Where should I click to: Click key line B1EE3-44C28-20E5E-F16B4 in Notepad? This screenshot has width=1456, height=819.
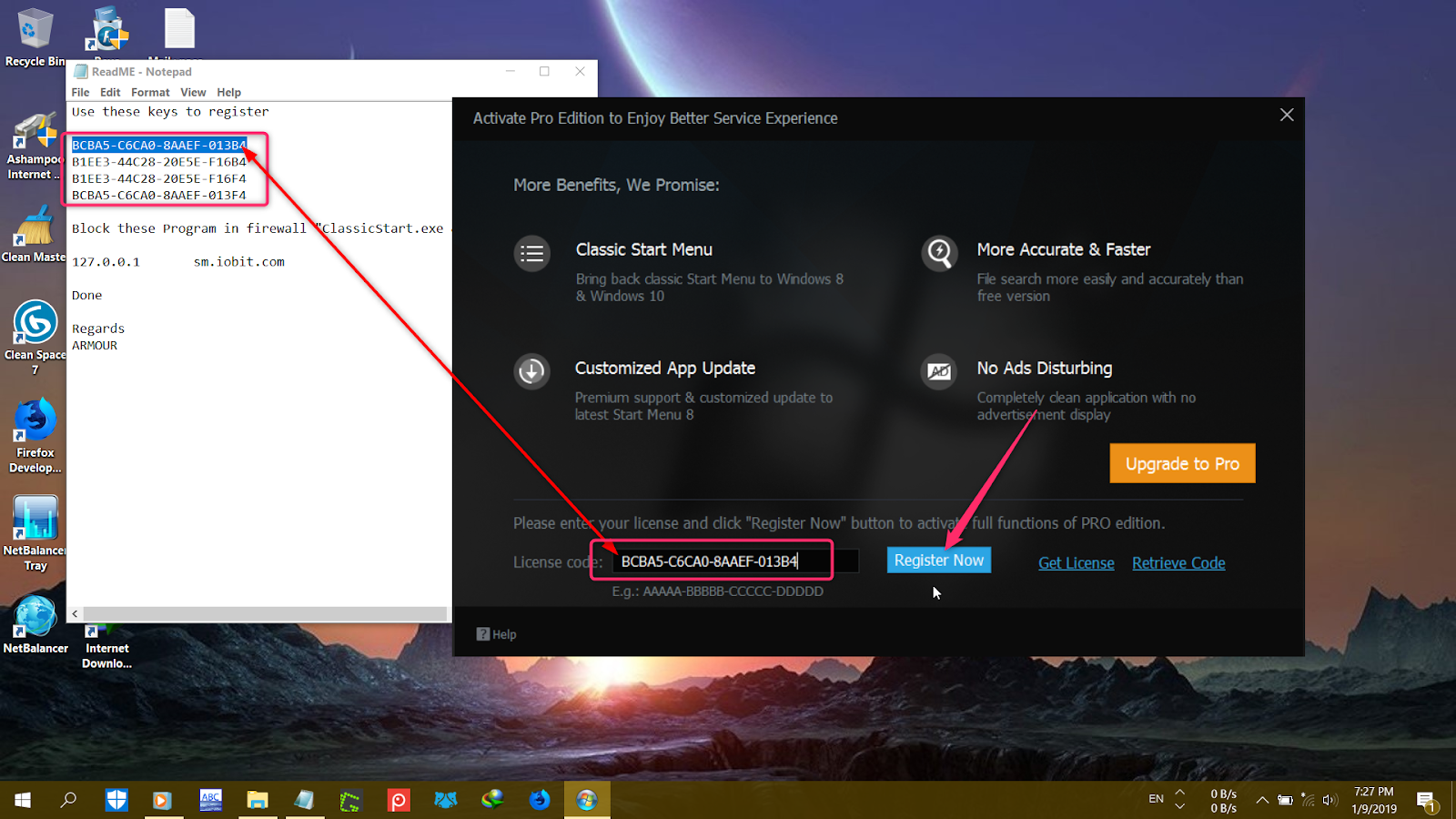(159, 162)
